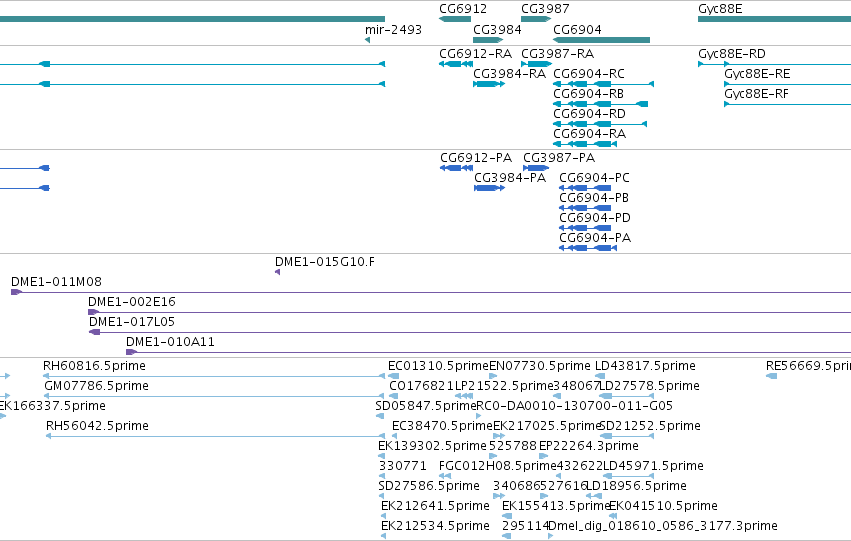Click transcript CG6904-RC label

click(589, 74)
